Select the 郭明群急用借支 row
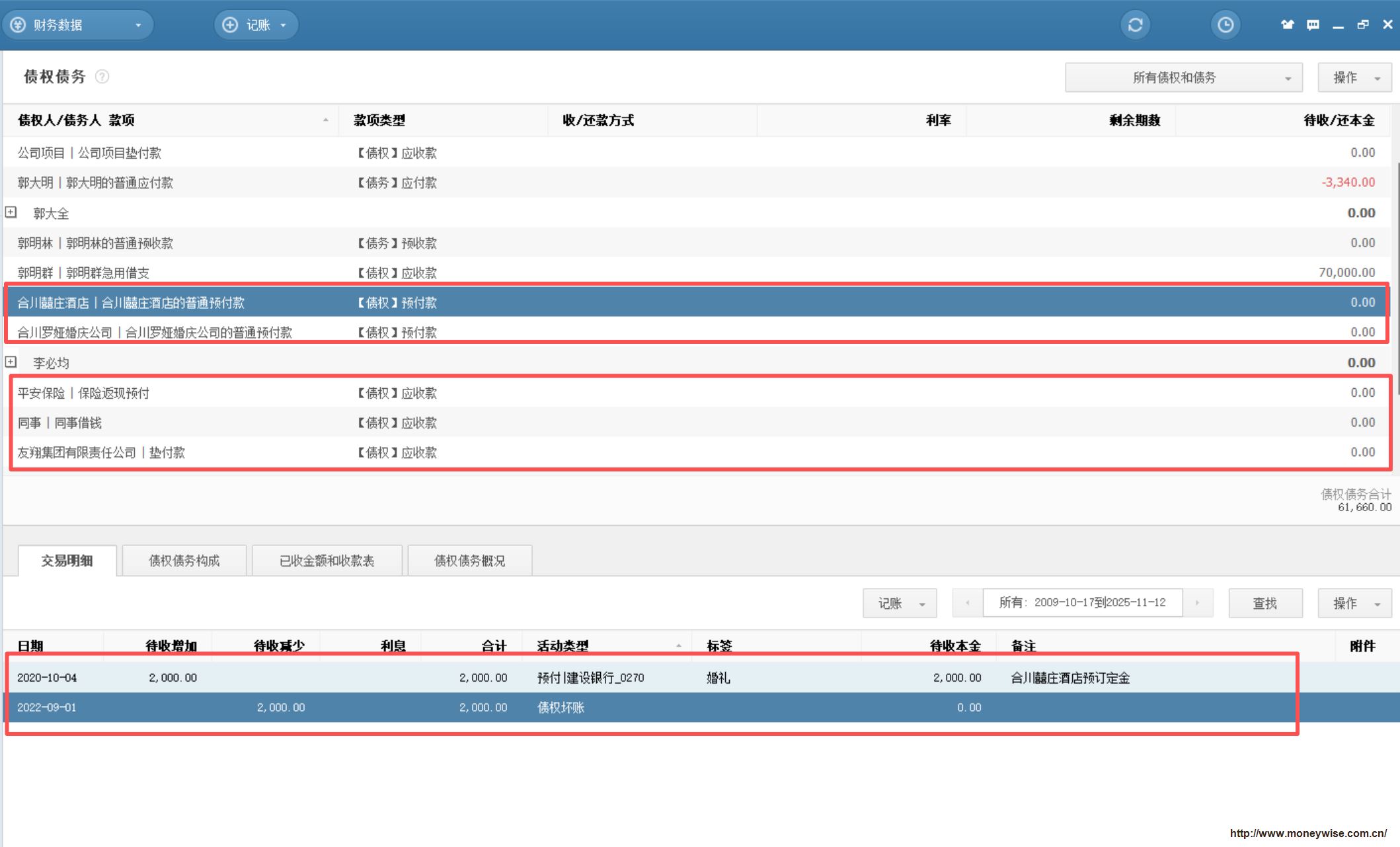Screen dimensions: 1400x847 83,272
